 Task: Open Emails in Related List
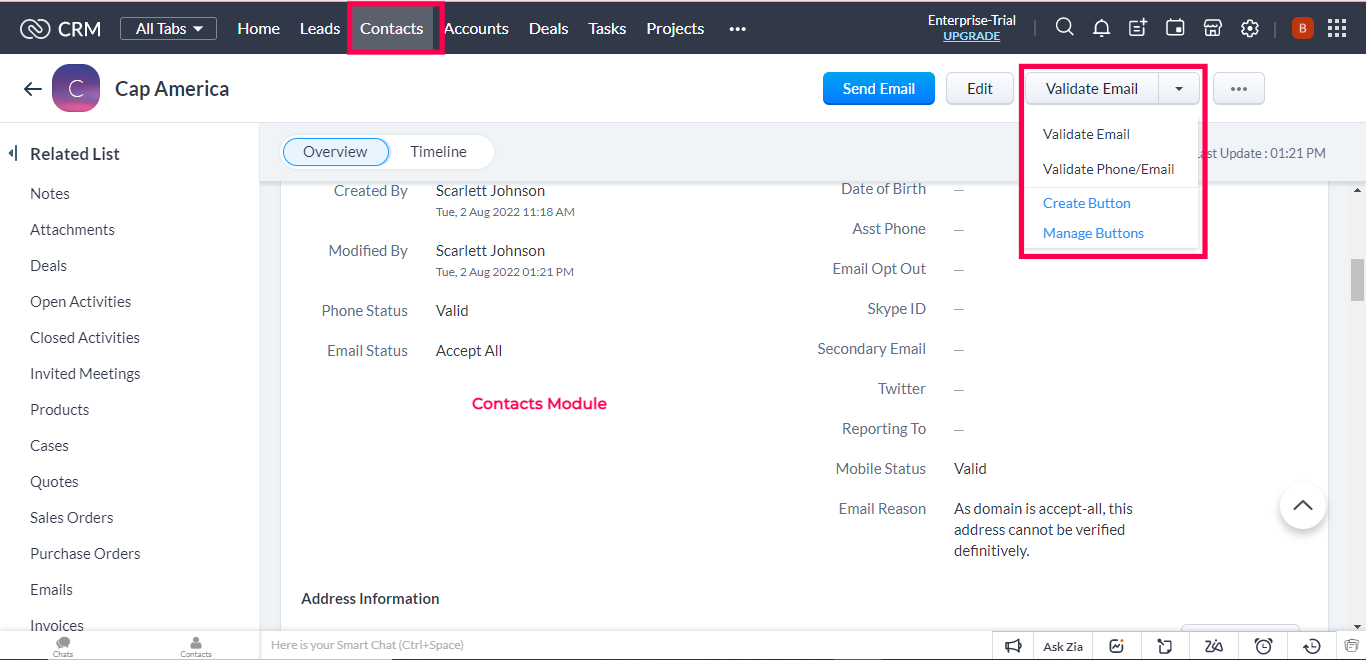51,590
